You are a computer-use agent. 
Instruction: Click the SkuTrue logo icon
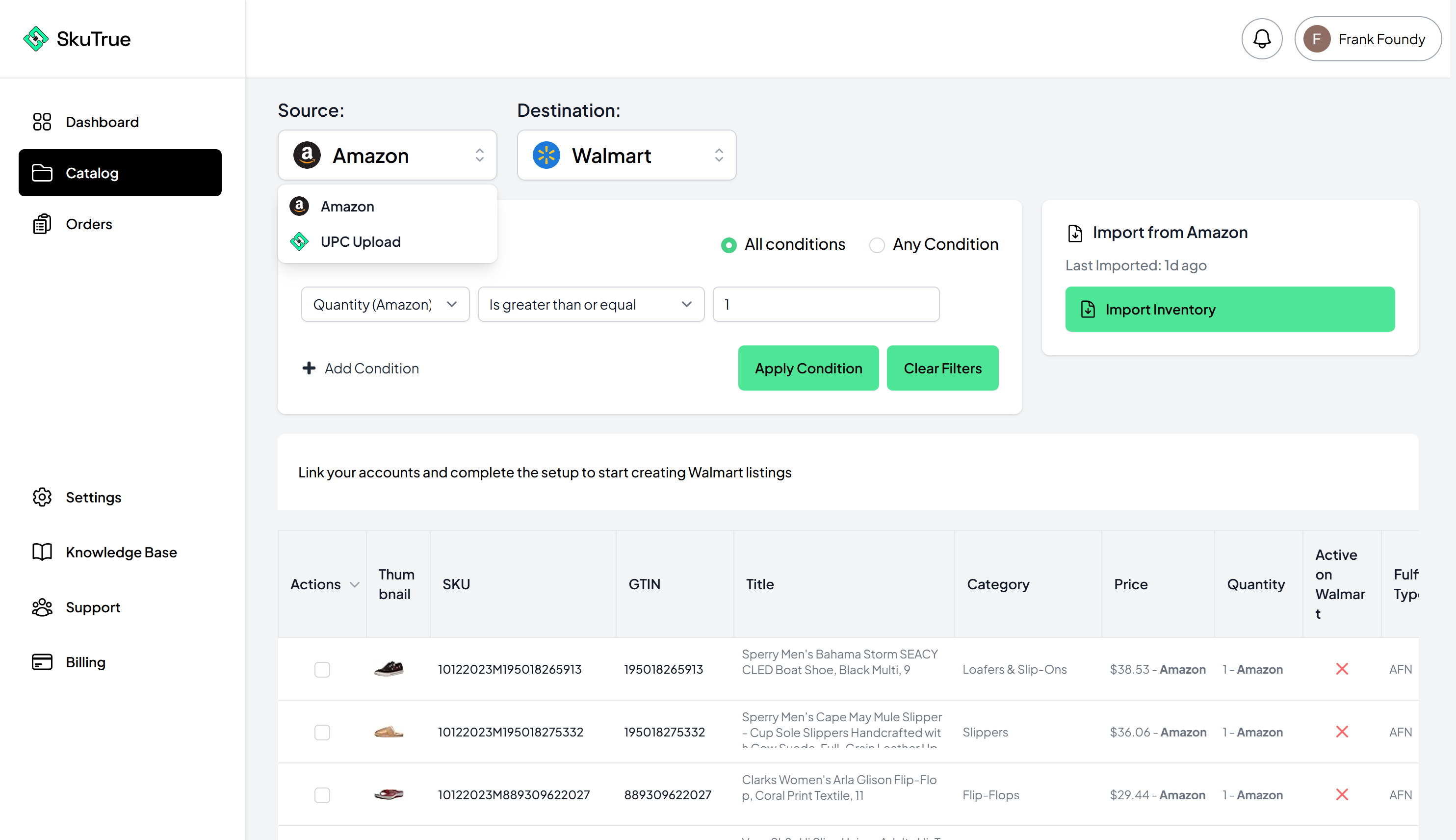pos(36,39)
